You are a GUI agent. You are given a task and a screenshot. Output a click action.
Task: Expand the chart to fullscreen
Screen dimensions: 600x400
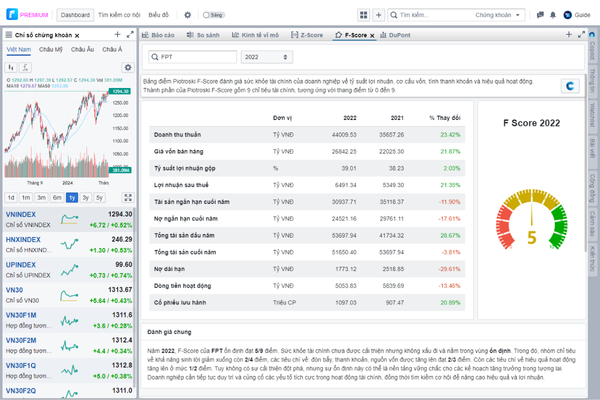pos(128,198)
